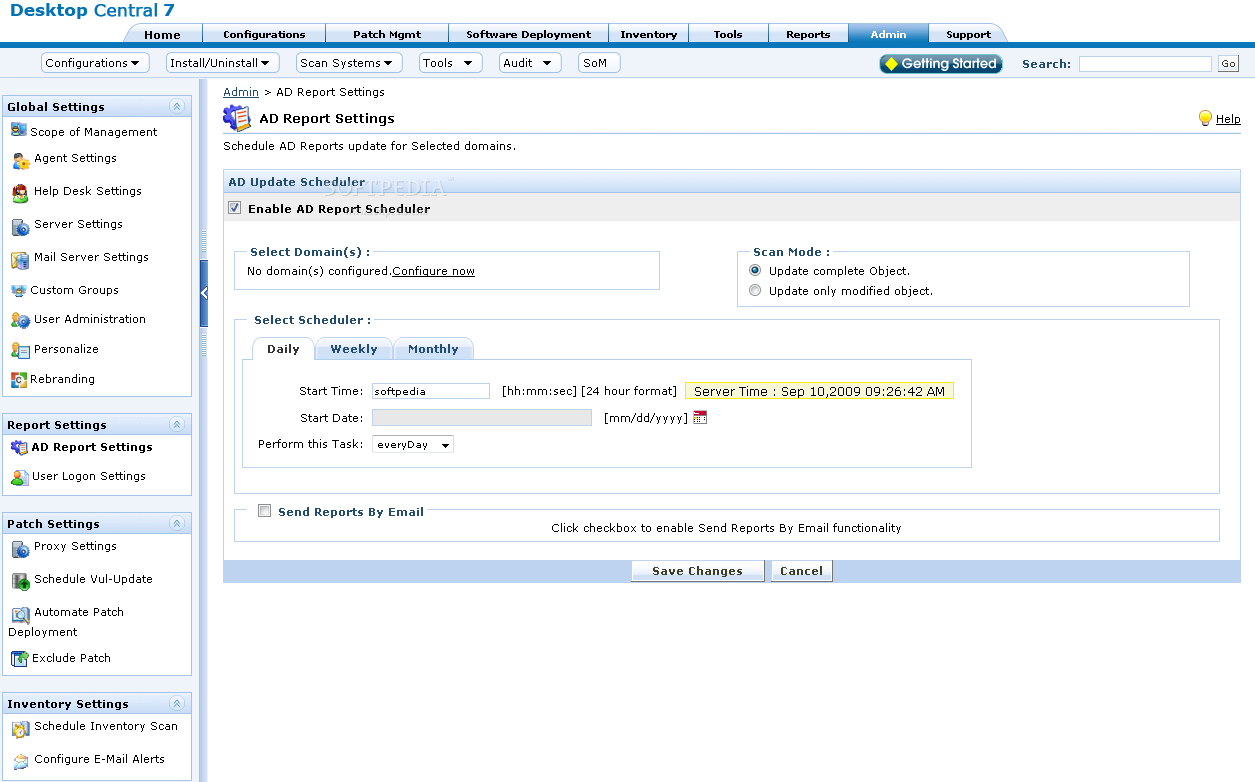
Task: Open the Reports tab
Action: pos(808,34)
